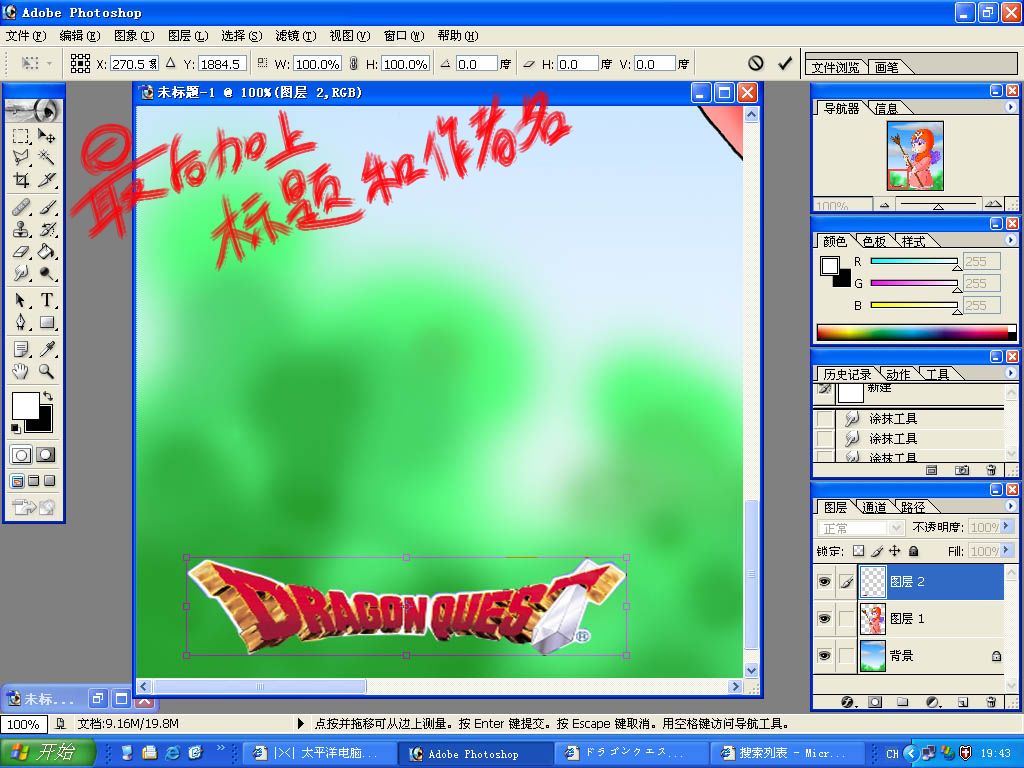Image resolution: width=1024 pixels, height=768 pixels.
Task: Select the Pen tool
Action: coord(21,322)
